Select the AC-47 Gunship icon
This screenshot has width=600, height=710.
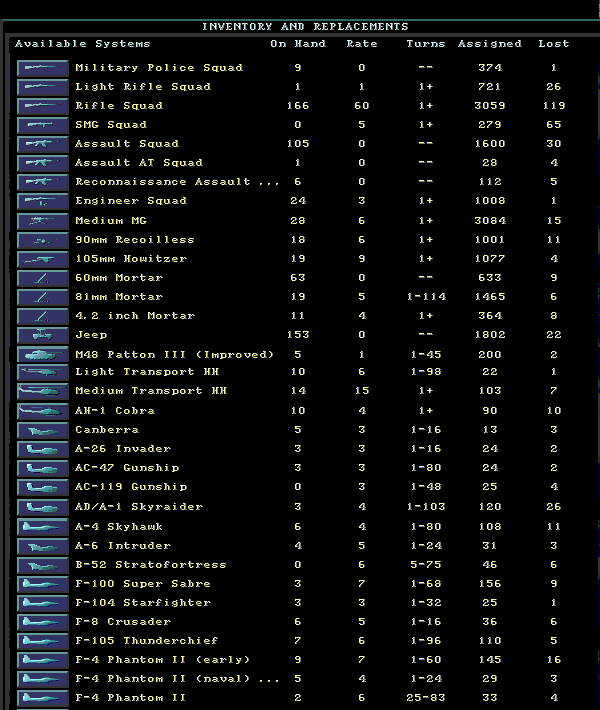(x=43, y=468)
